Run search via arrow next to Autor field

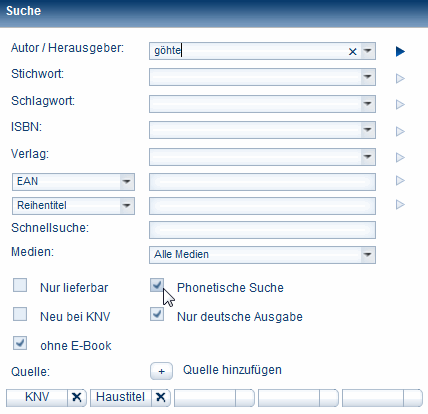click(400, 51)
